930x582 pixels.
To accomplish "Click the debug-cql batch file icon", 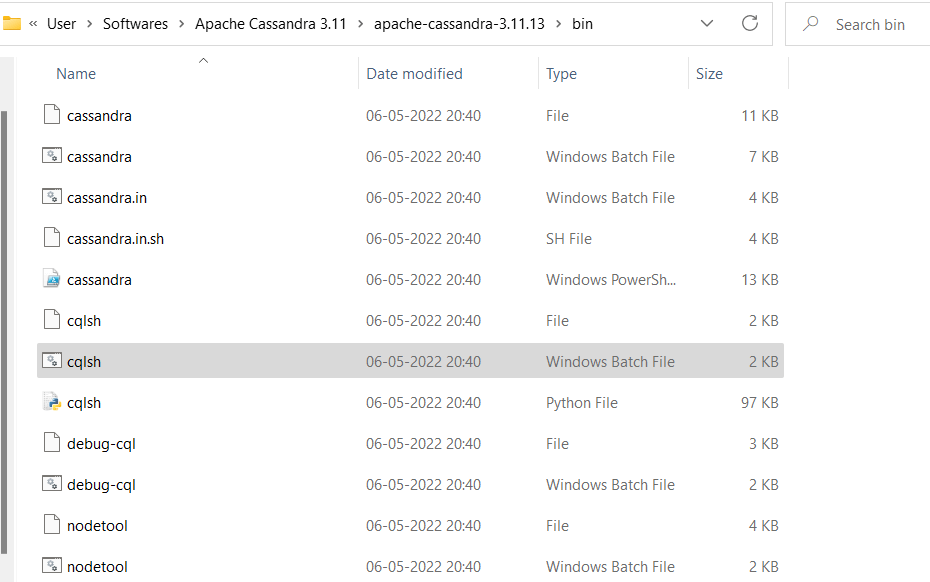I will point(52,484).
